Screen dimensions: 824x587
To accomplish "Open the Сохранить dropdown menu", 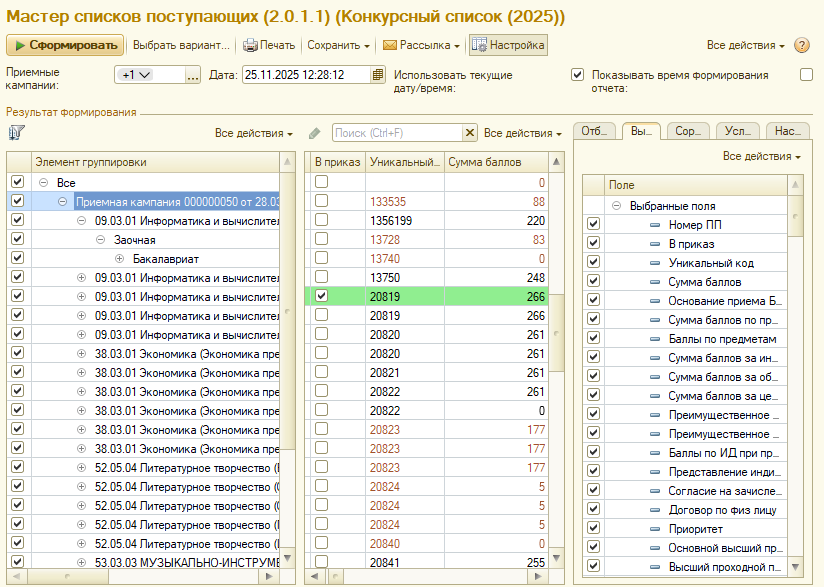I will click(x=338, y=46).
